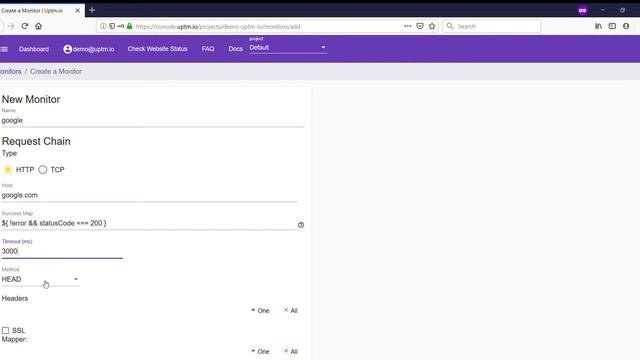Toggle the Firefox sidebar icon
Image resolution: width=640 pixels, height=360 pixels.
point(612,26)
